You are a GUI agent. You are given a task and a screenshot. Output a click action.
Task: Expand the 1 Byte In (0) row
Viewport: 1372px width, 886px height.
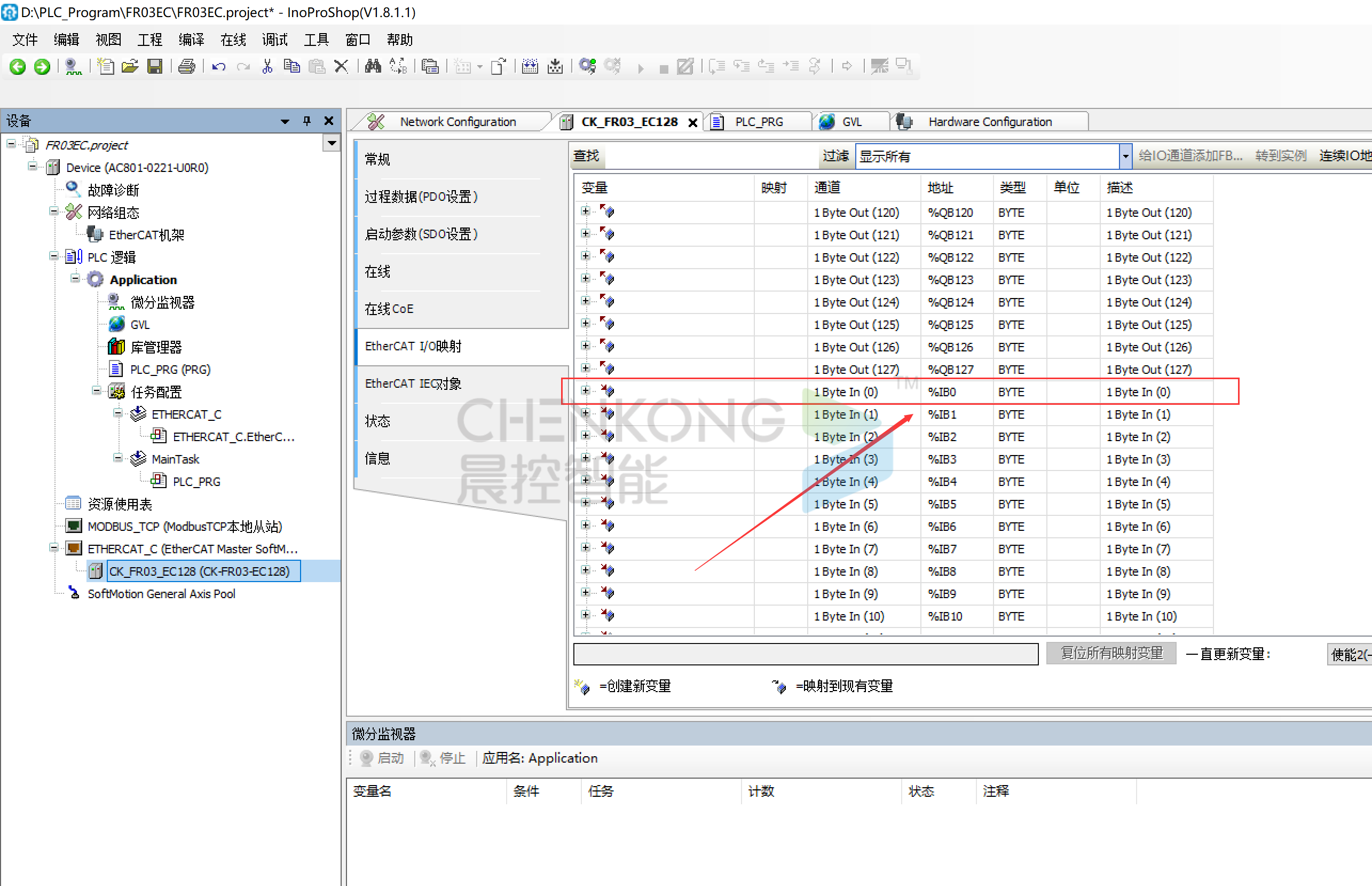(586, 391)
